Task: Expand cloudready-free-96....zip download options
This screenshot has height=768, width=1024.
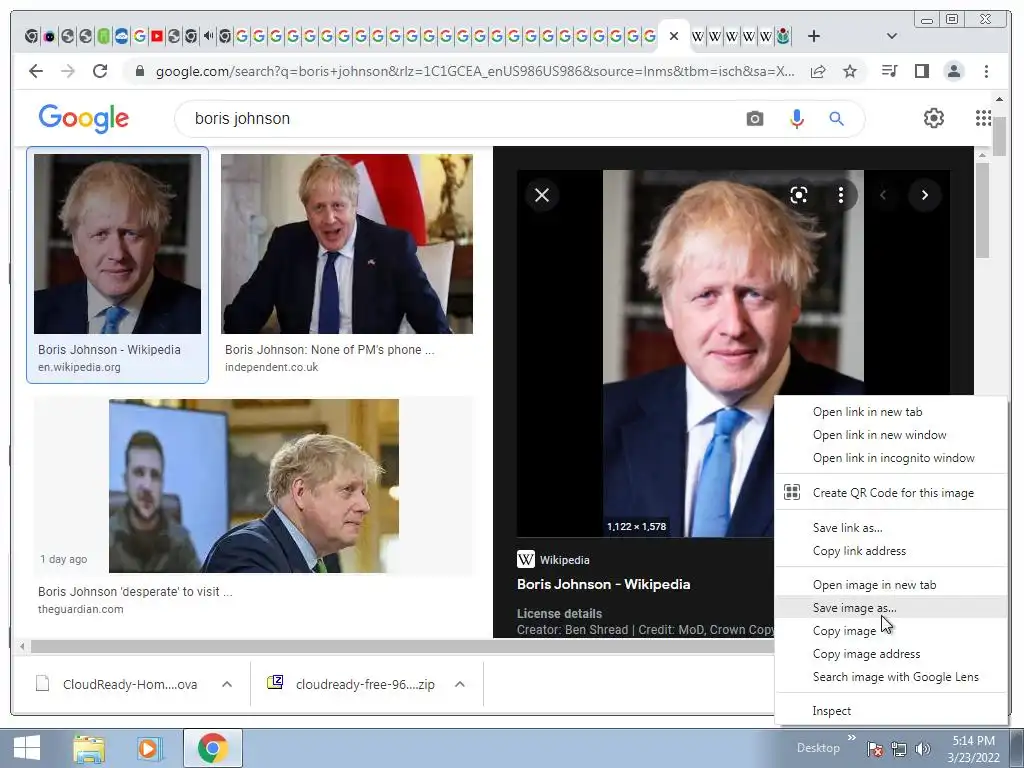Action: tap(460, 684)
